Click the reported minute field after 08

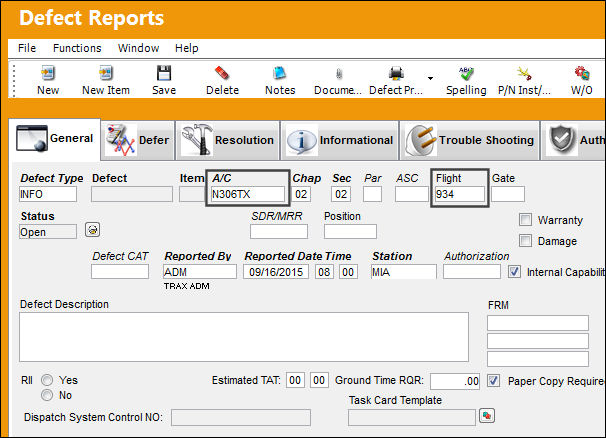[x=348, y=272]
